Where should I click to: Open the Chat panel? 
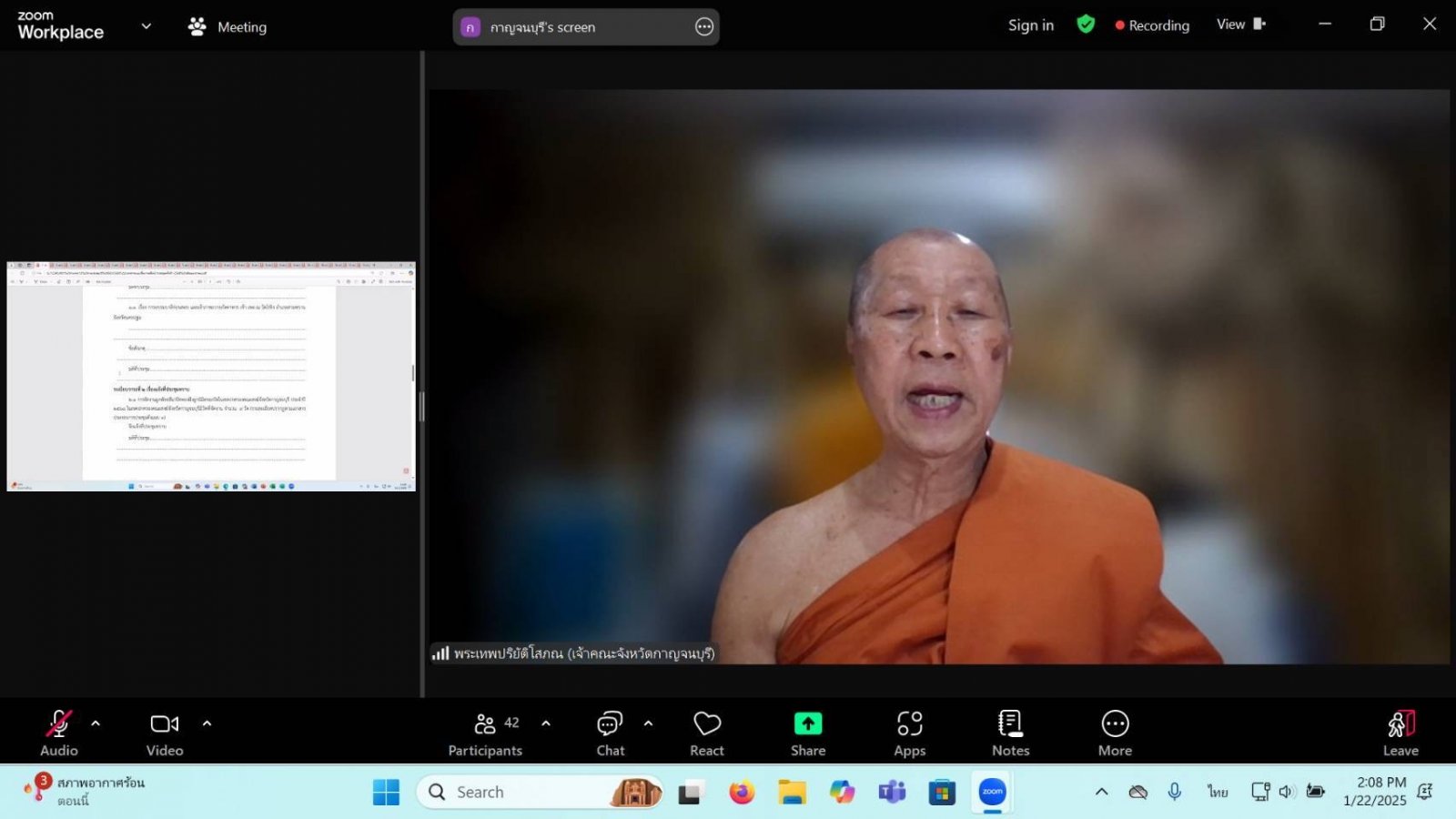(x=611, y=733)
